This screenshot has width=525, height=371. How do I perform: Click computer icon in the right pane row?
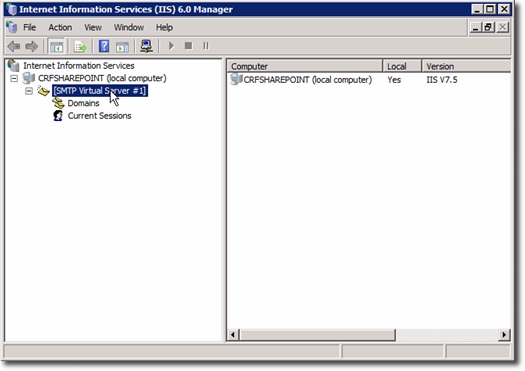236,79
